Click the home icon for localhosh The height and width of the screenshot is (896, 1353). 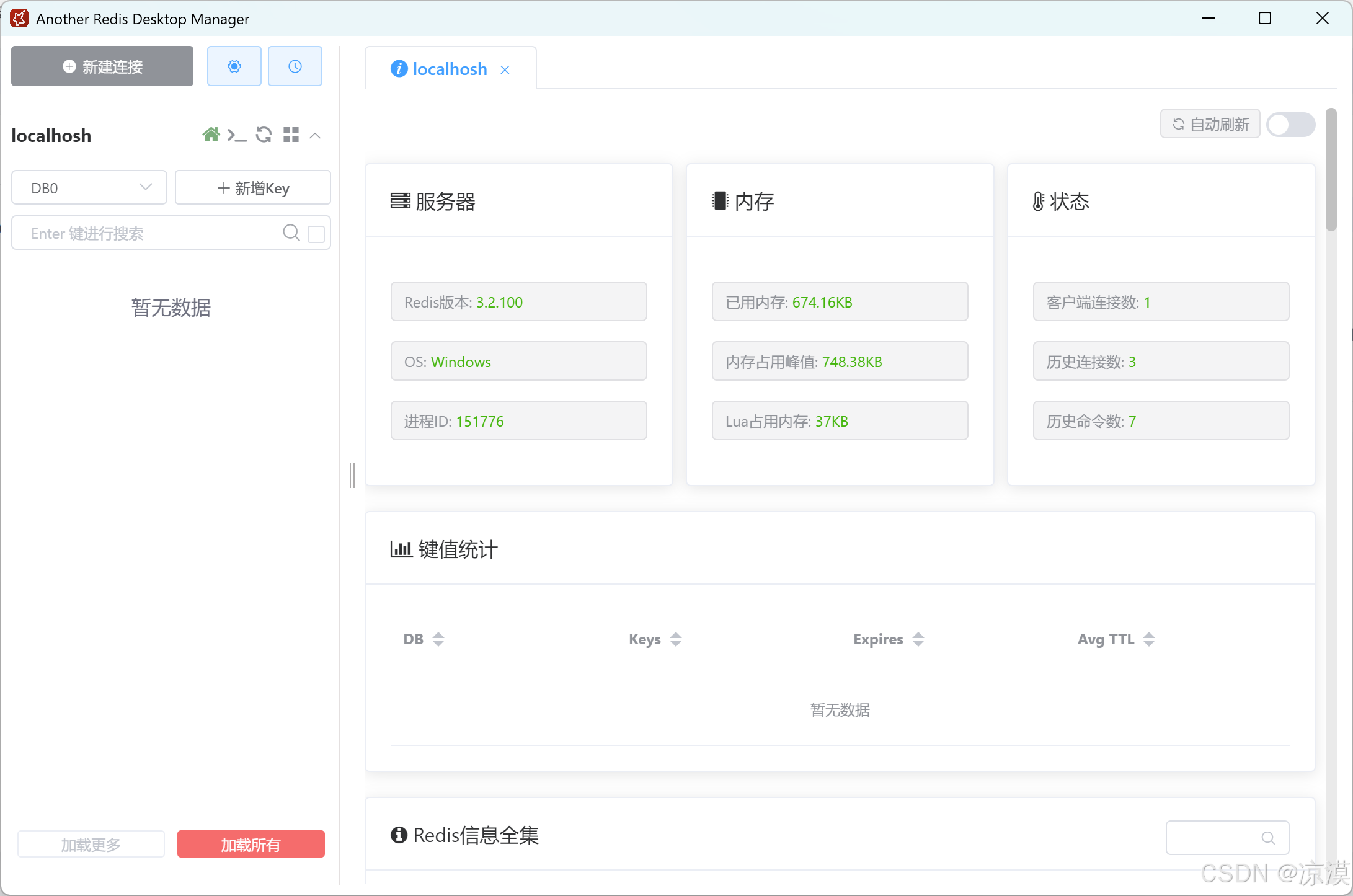[x=211, y=135]
